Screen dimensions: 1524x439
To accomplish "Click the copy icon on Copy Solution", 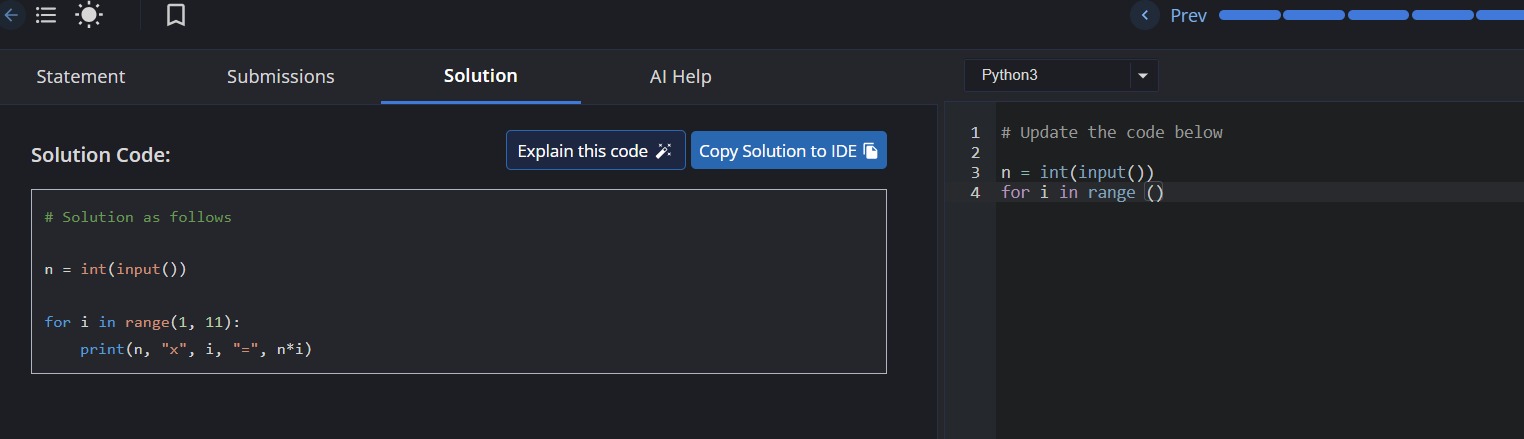I will point(870,151).
